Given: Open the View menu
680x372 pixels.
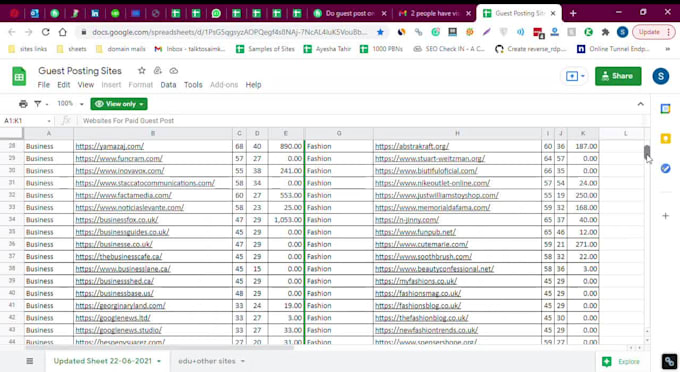Looking at the screenshot, I should 85,85.
